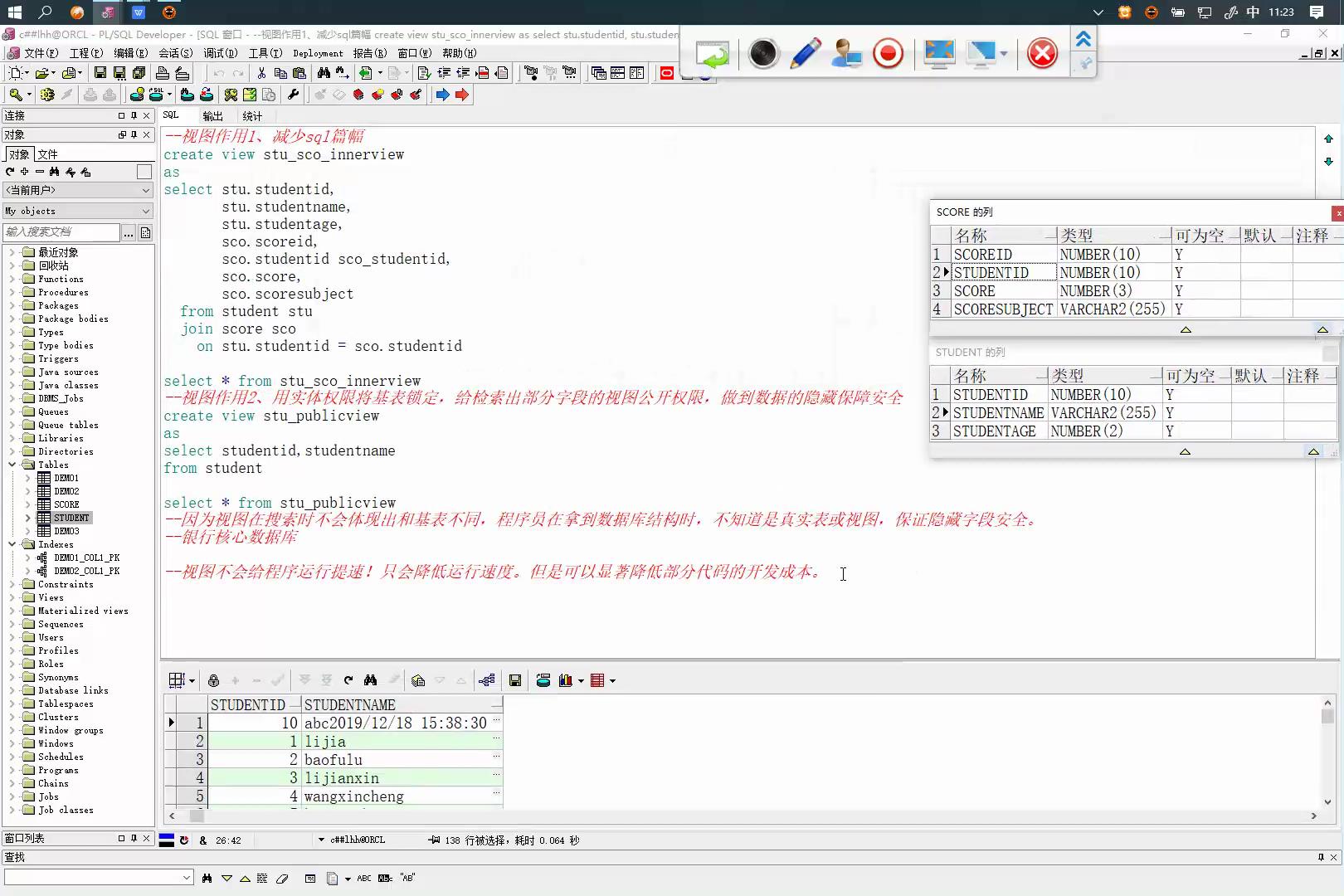The image size is (1344, 896).
Task: Click the STUDENTID column header in results
Action: point(254,704)
